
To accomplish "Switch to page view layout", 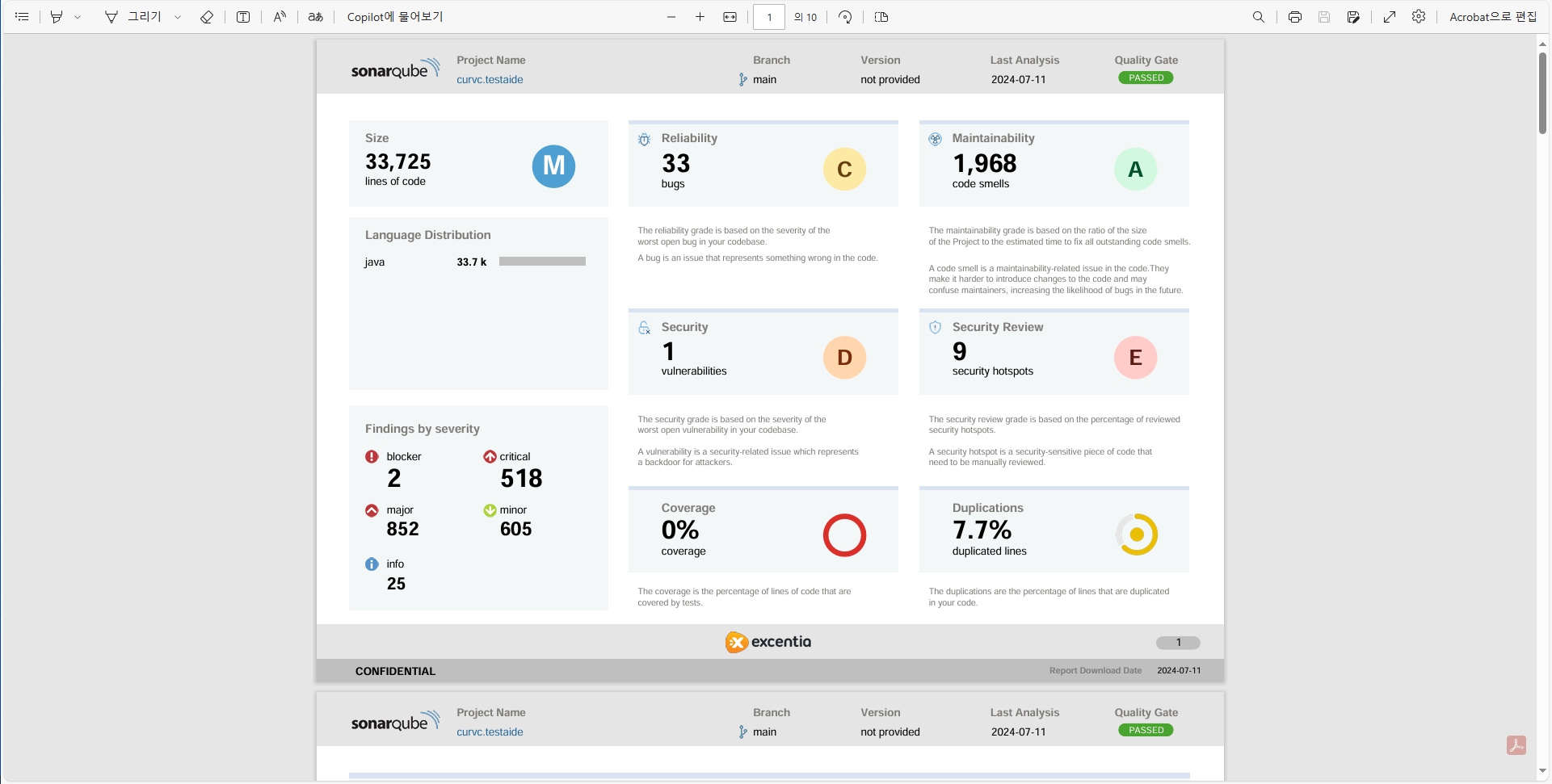I will click(x=881, y=17).
